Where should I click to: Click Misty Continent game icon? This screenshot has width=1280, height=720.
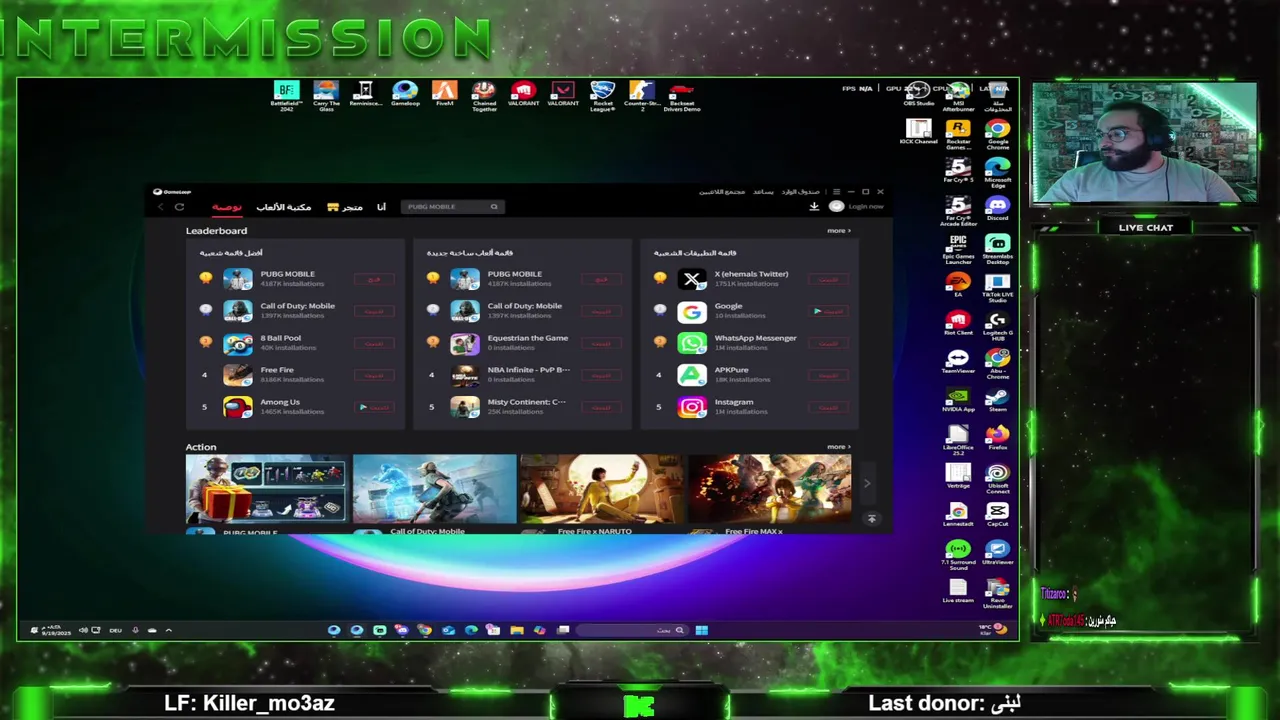click(x=464, y=407)
